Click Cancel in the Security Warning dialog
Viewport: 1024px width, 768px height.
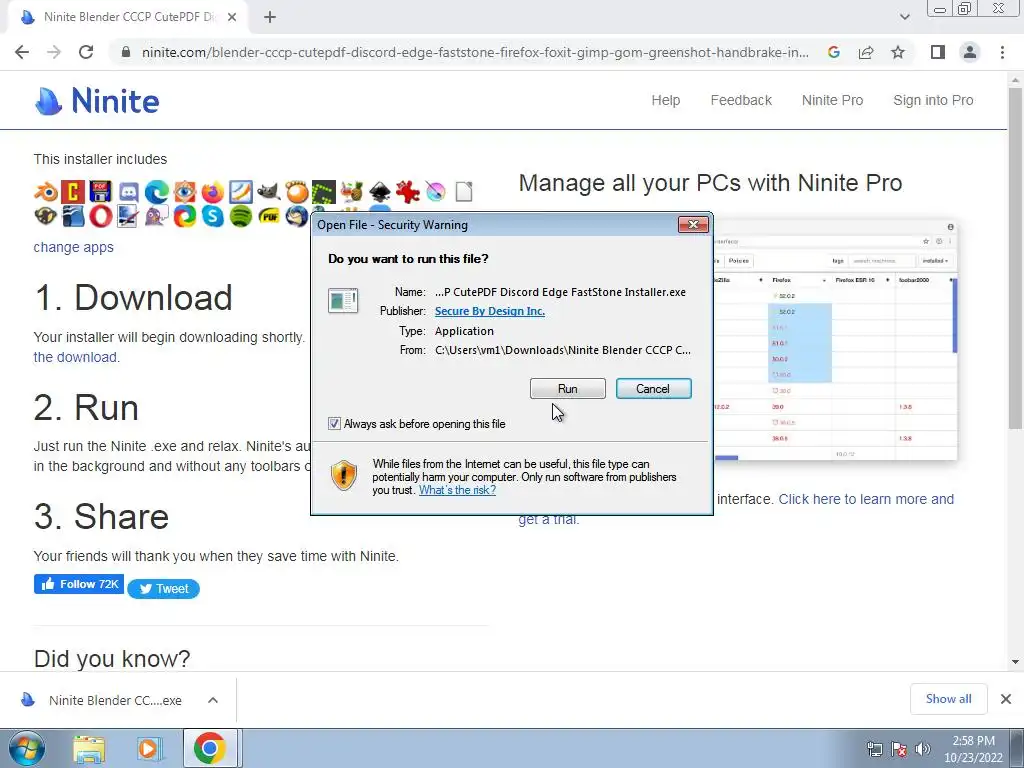[653, 389]
